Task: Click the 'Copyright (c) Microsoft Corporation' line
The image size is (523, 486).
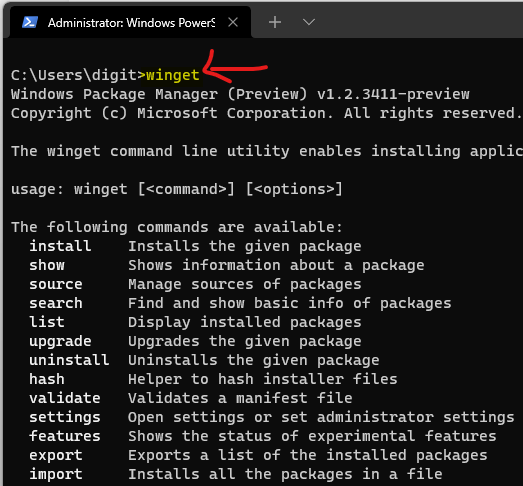Action: pyautogui.click(x=266, y=113)
